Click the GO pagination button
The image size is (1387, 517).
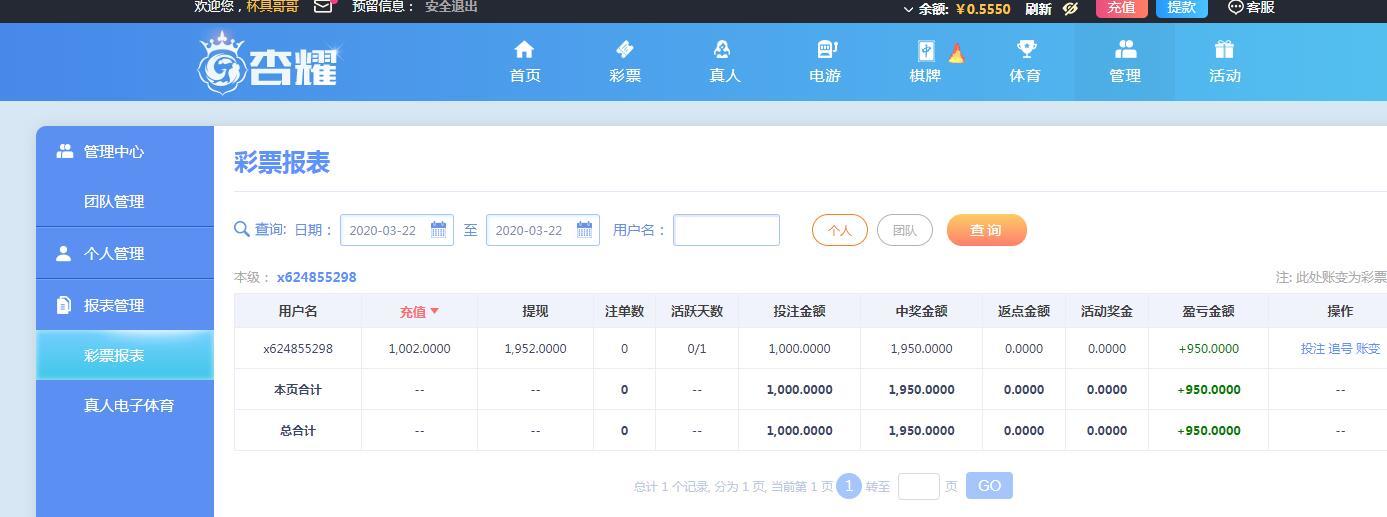[x=989, y=486]
